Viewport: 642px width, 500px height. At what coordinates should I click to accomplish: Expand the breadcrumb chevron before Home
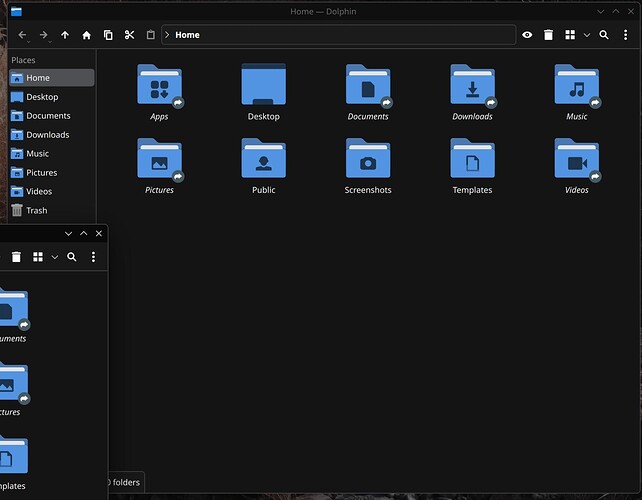click(167, 35)
